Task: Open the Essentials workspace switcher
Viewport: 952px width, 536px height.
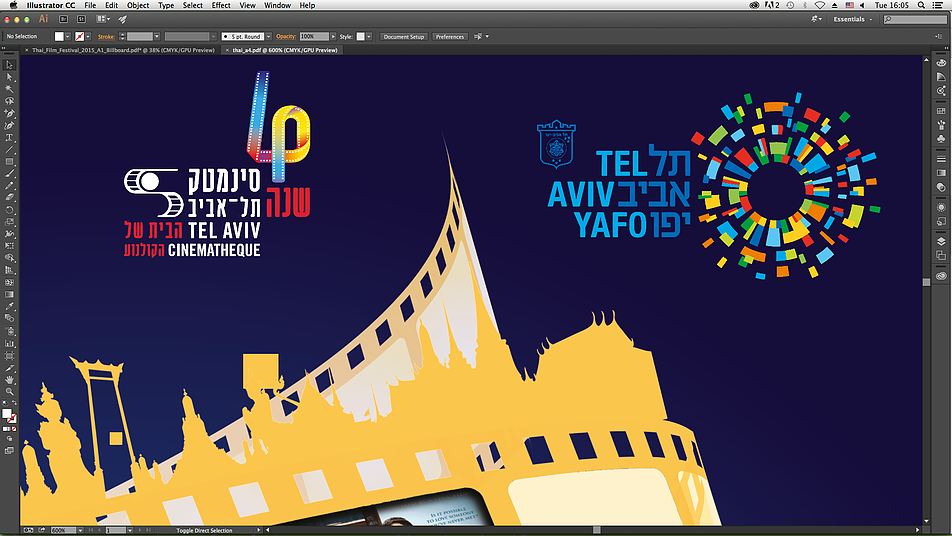Action: point(852,19)
